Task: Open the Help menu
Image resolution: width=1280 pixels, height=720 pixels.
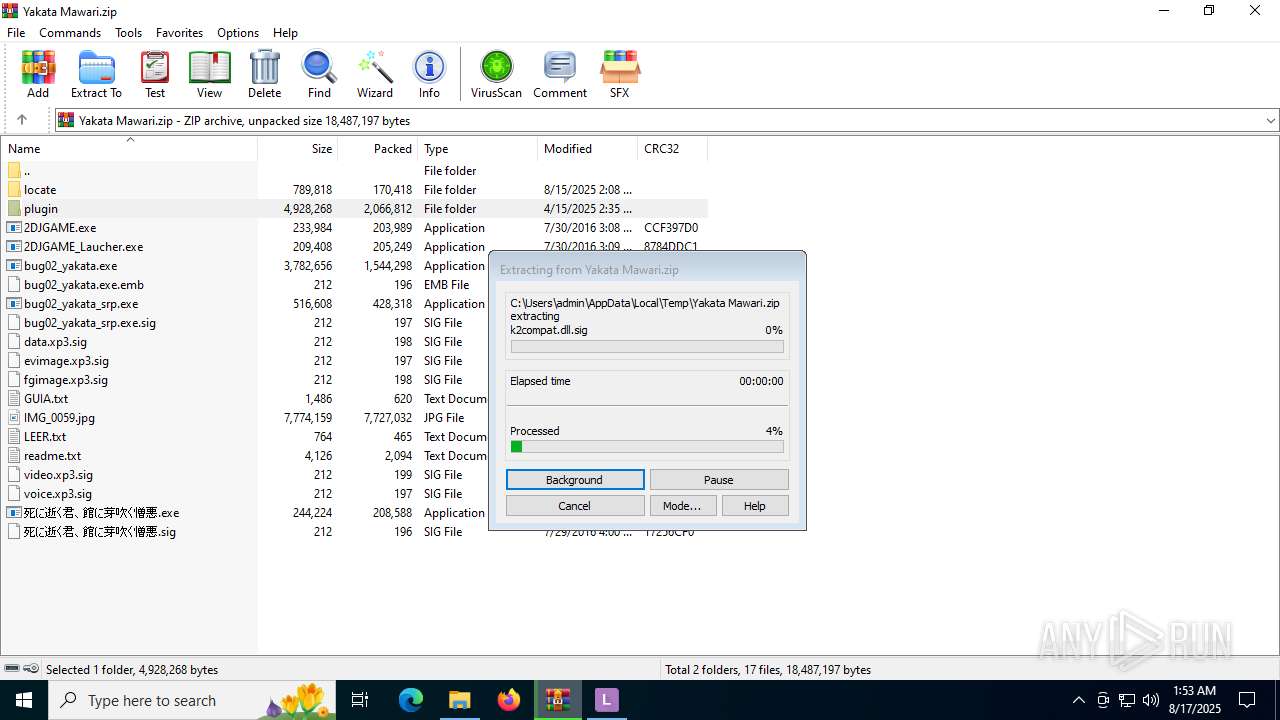Action: [x=285, y=32]
